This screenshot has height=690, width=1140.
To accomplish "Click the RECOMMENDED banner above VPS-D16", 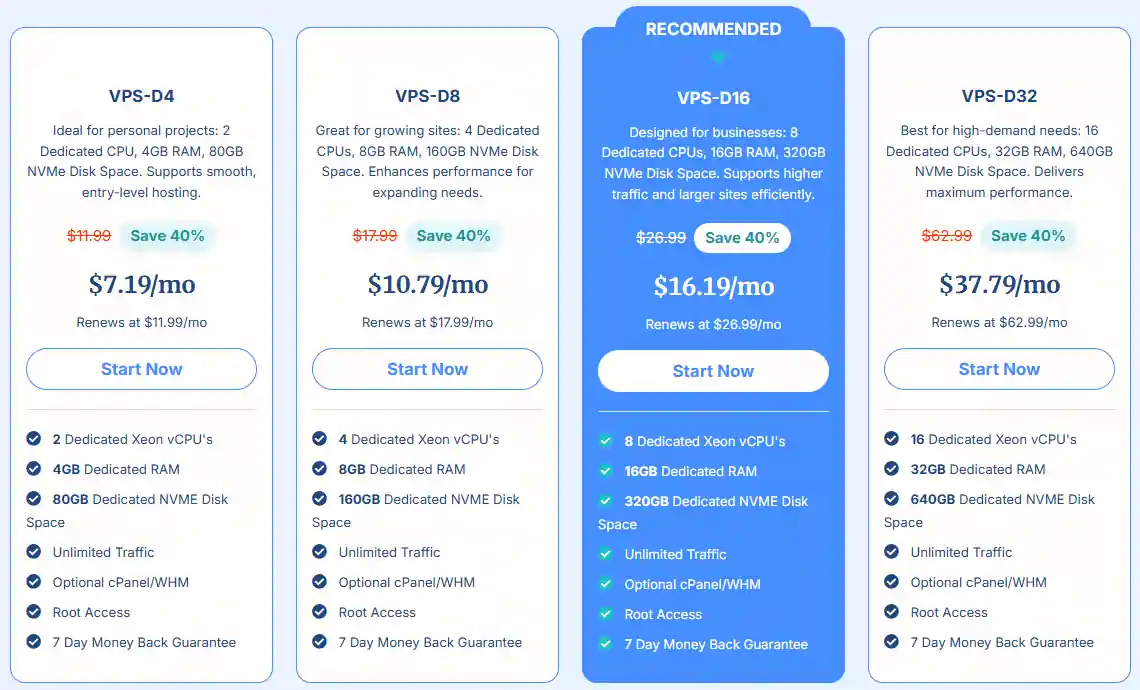I will pos(713,28).
